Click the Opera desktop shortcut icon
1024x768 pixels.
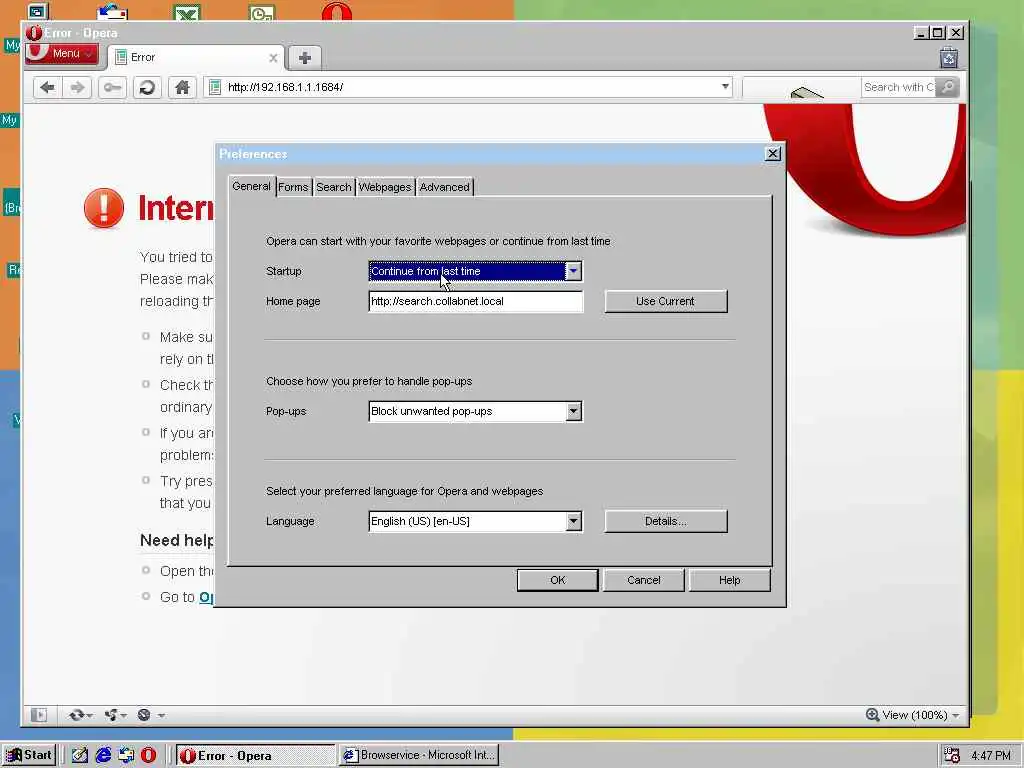coord(337,12)
